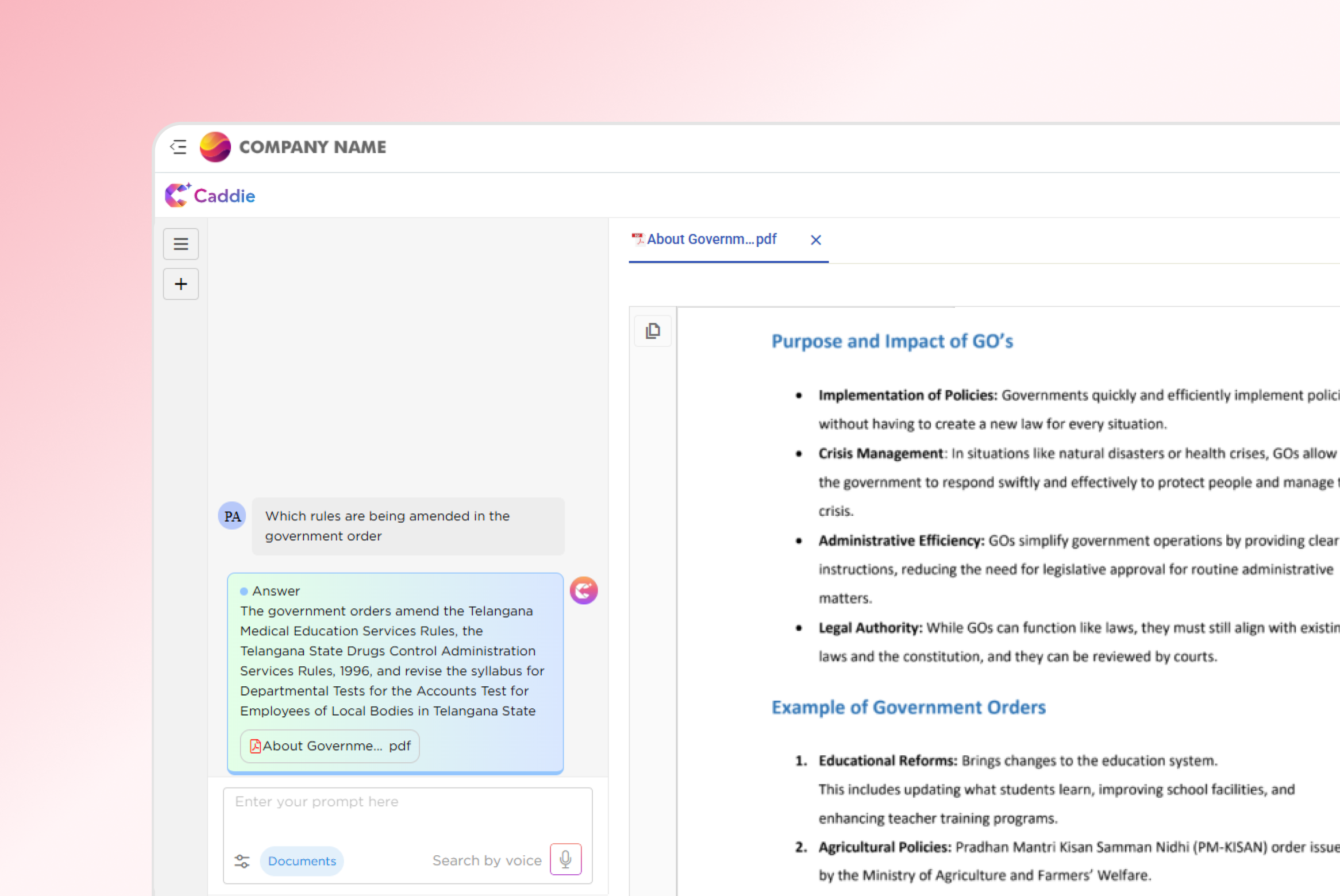Viewport: 1340px width, 896px height.
Task: Toggle the Documents source chip
Action: pos(302,861)
